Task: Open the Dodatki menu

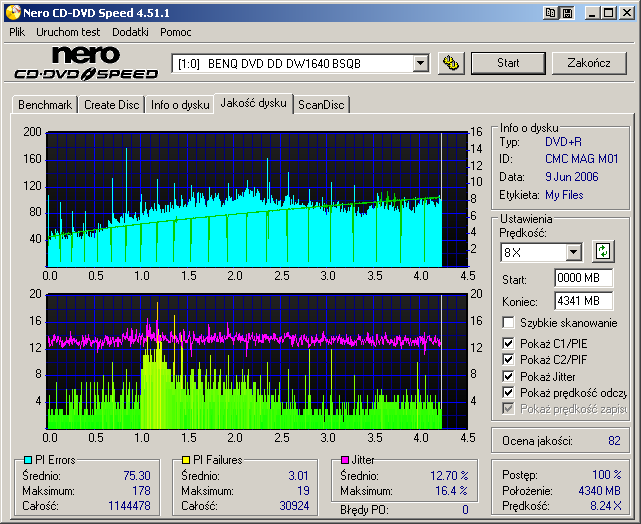Action: pos(130,32)
